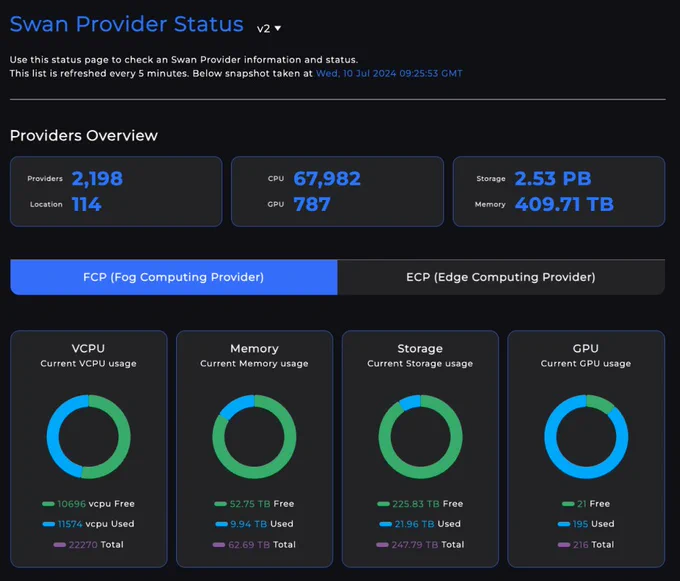Click the Providers Overview heading
This screenshot has height=581, width=680.
(84, 136)
